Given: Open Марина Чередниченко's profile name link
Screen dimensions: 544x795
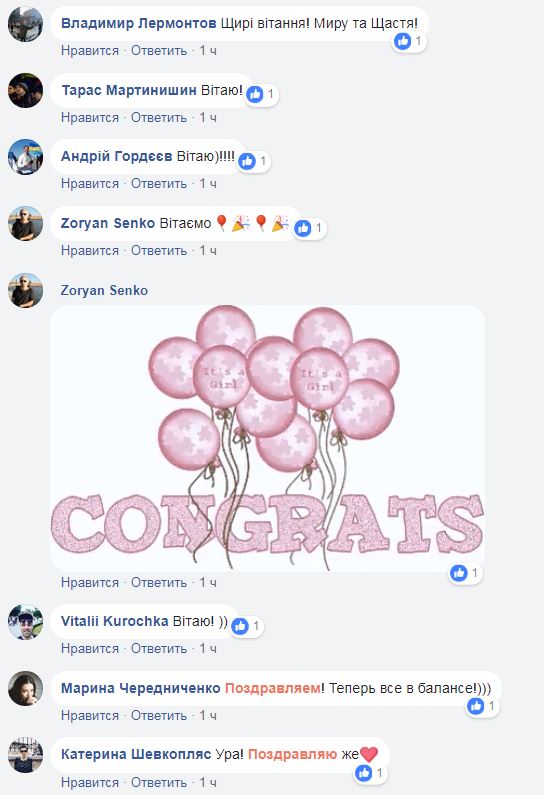Looking at the screenshot, I should pos(140,688).
